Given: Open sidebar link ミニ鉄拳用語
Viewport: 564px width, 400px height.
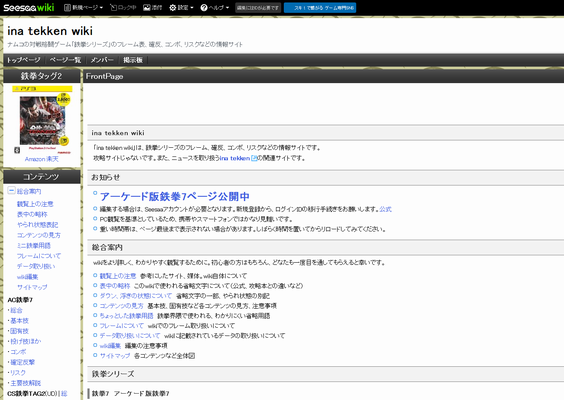Looking at the screenshot, I should [x=34, y=246].
